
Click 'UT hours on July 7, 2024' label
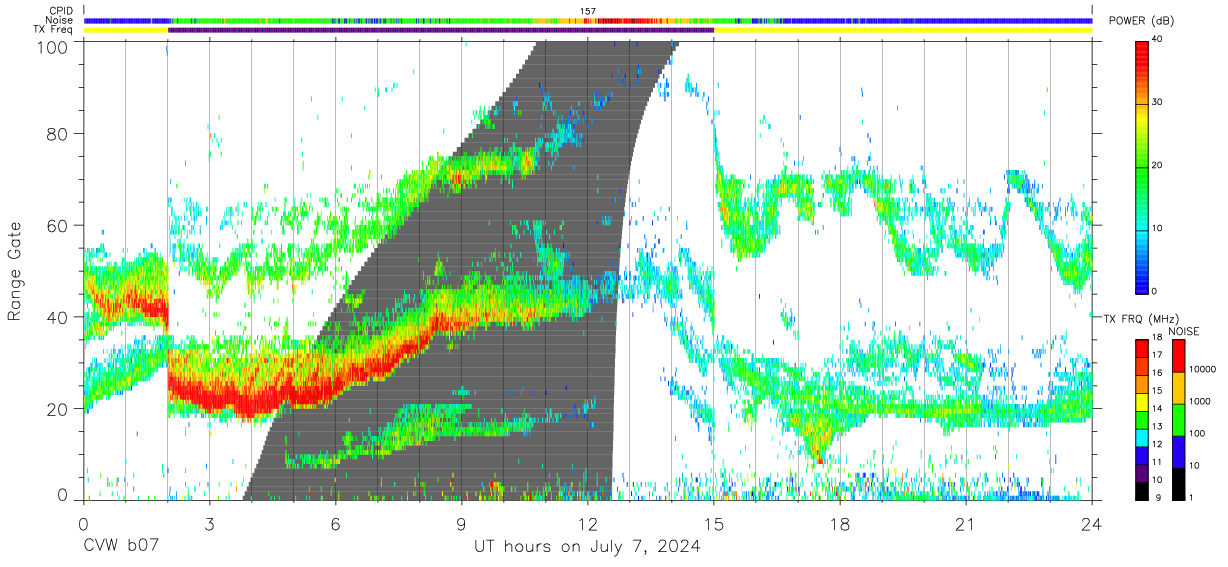[587, 547]
